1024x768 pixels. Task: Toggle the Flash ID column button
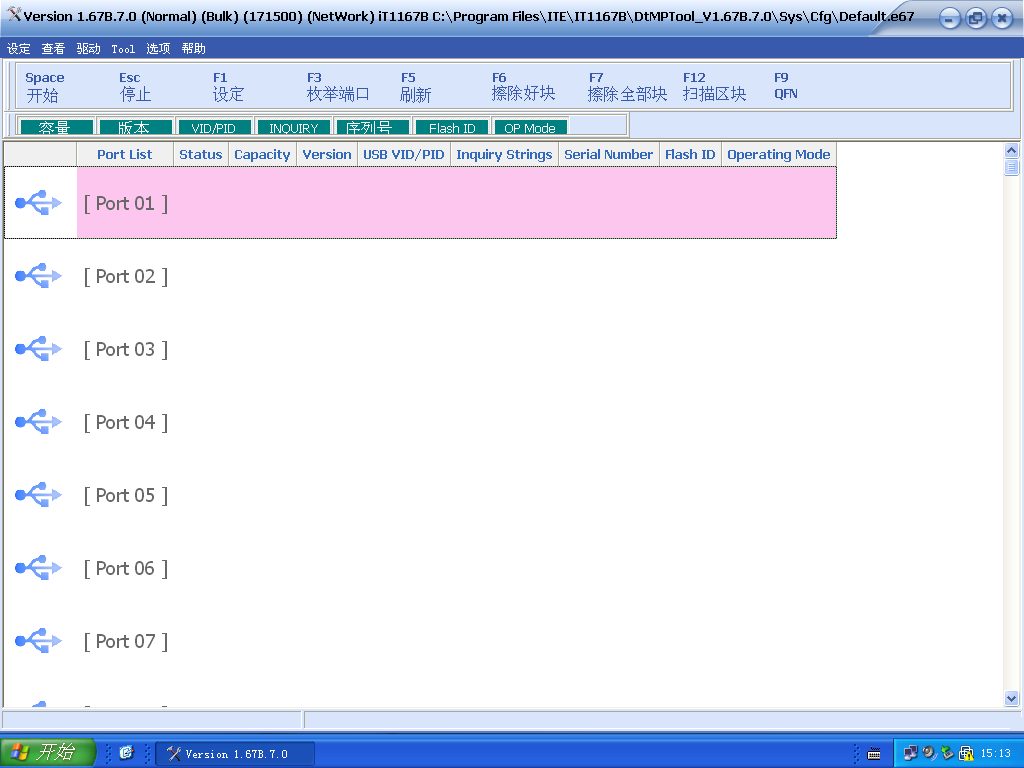click(x=451, y=128)
